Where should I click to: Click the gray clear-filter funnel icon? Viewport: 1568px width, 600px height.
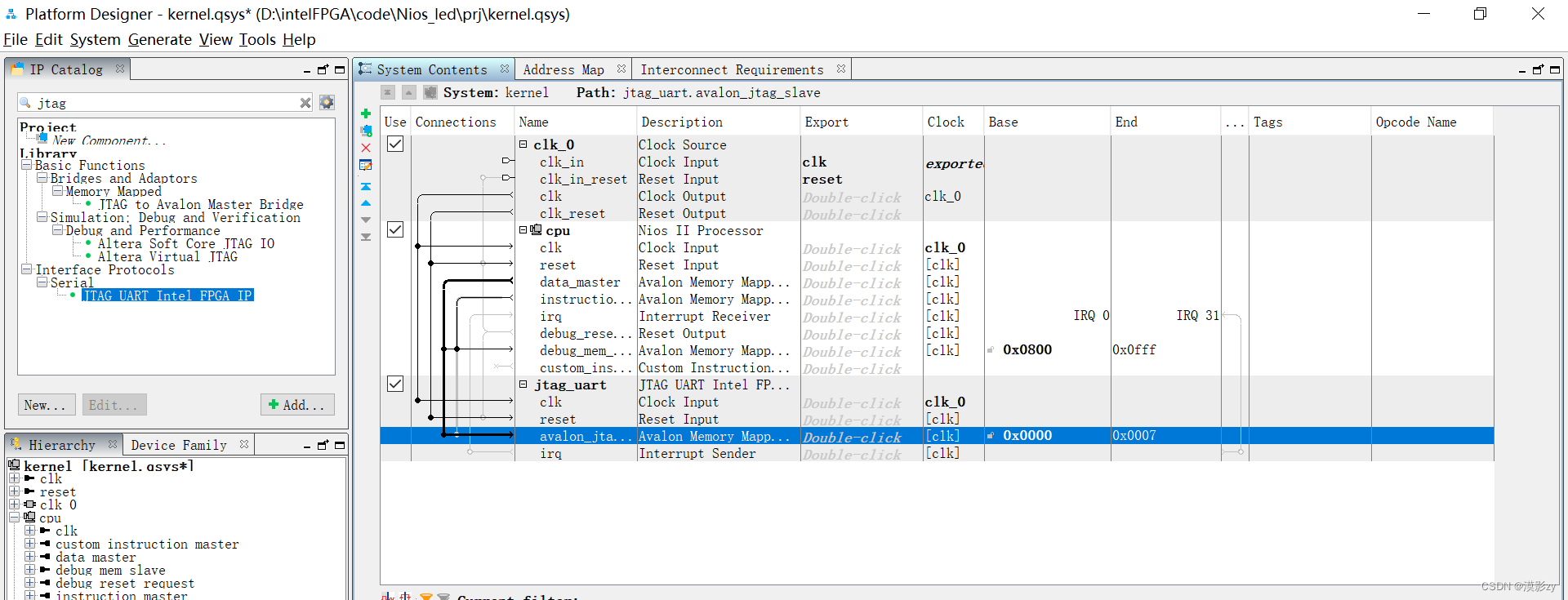point(443,597)
